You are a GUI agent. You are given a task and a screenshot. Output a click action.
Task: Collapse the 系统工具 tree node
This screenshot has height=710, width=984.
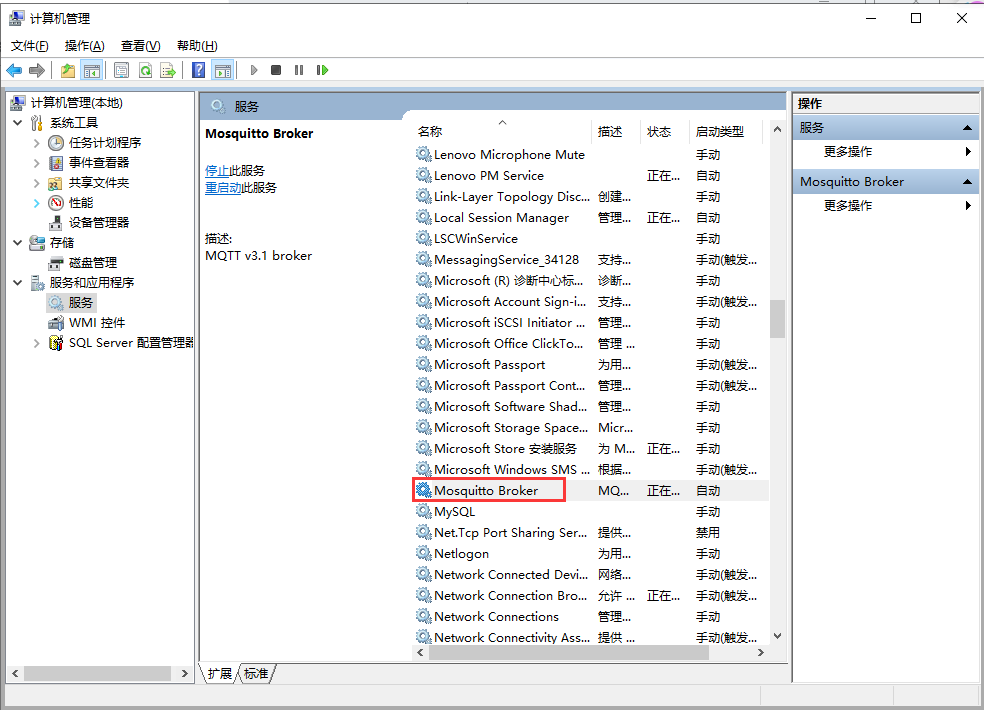(x=18, y=122)
